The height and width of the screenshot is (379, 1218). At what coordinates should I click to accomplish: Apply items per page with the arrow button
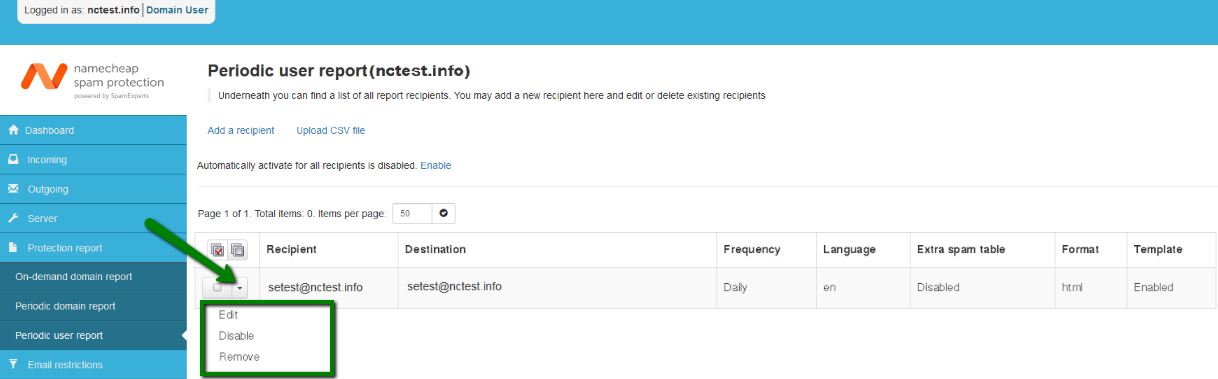pyautogui.click(x=444, y=213)
